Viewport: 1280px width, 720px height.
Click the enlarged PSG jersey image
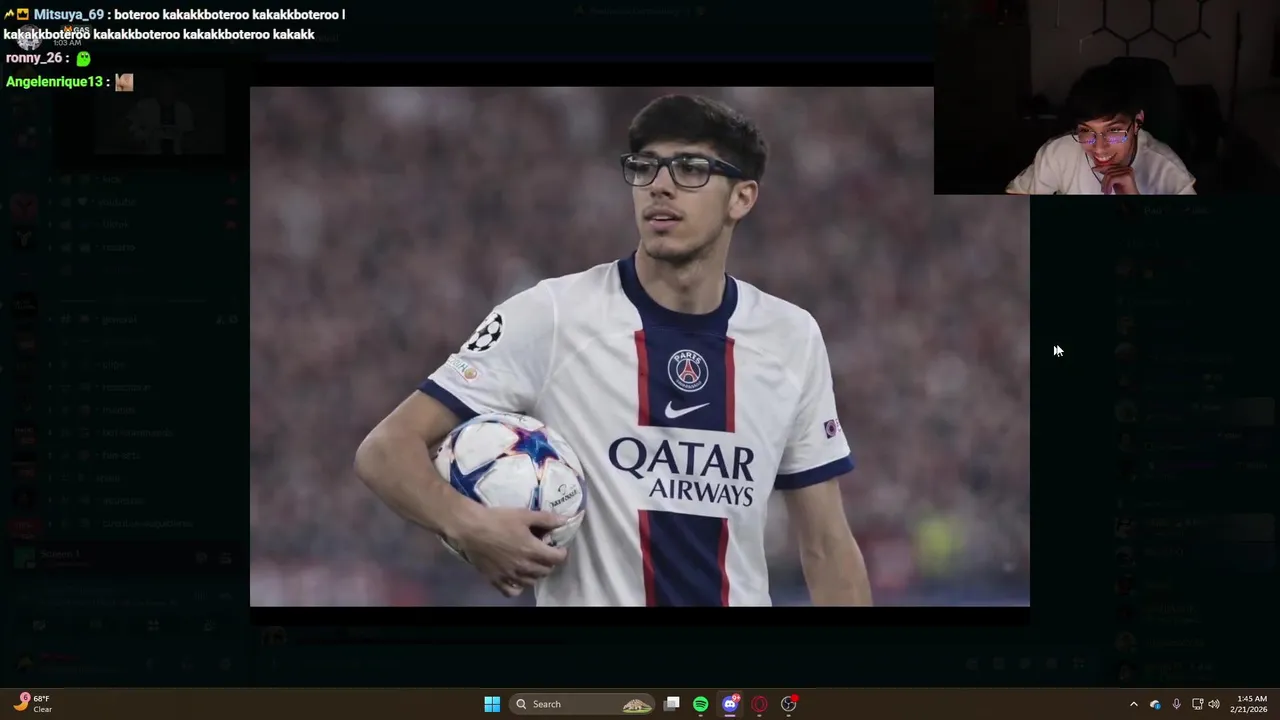(640, 346)
